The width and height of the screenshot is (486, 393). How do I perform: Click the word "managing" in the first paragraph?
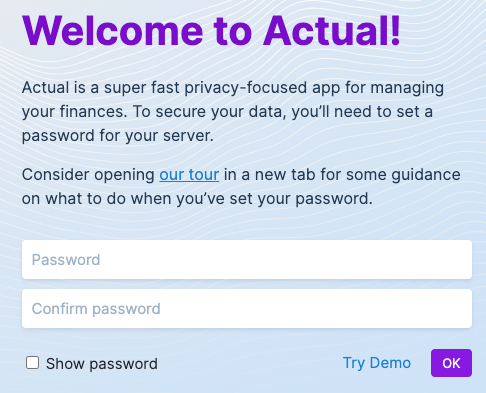pyautogui.click(x=407, y=88)
